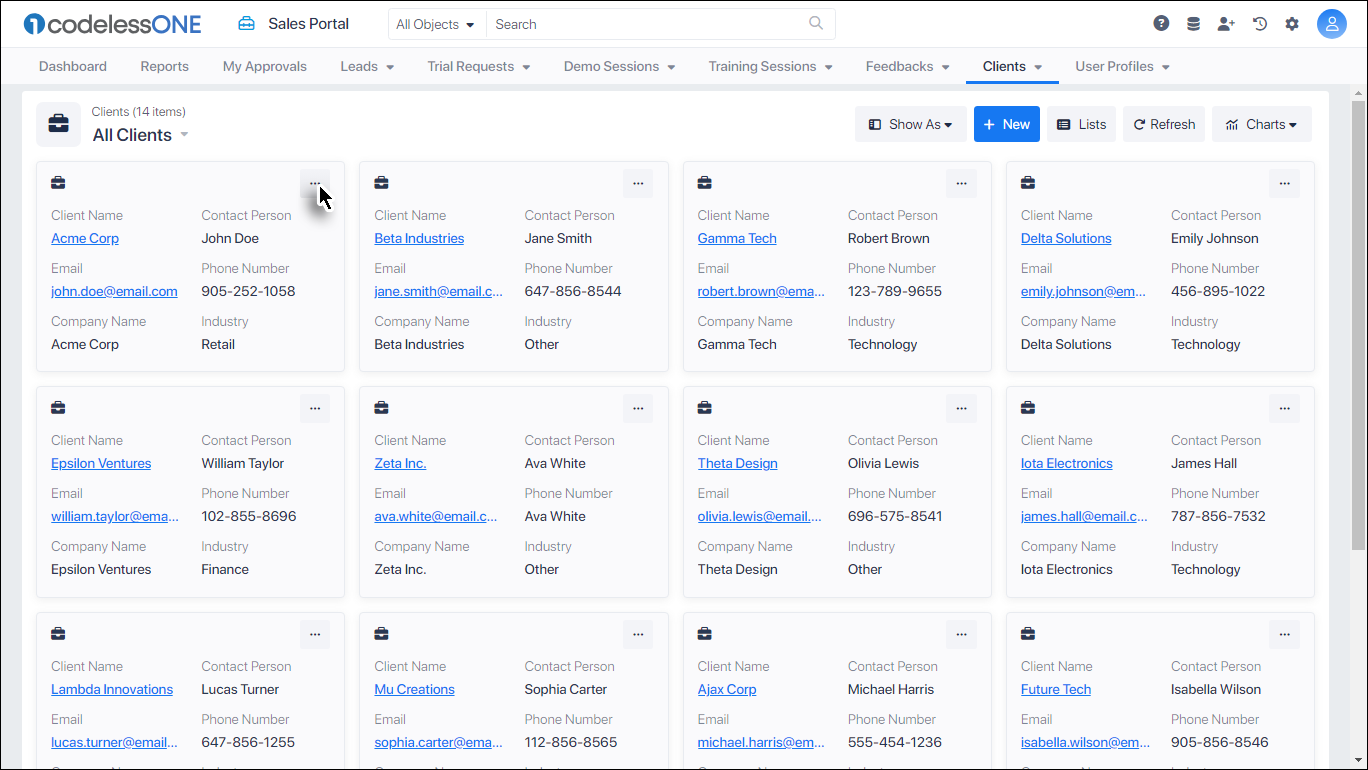Click the blue user profile avatar
Screen dimensions: 1368x770
(x=1332, y=23)
